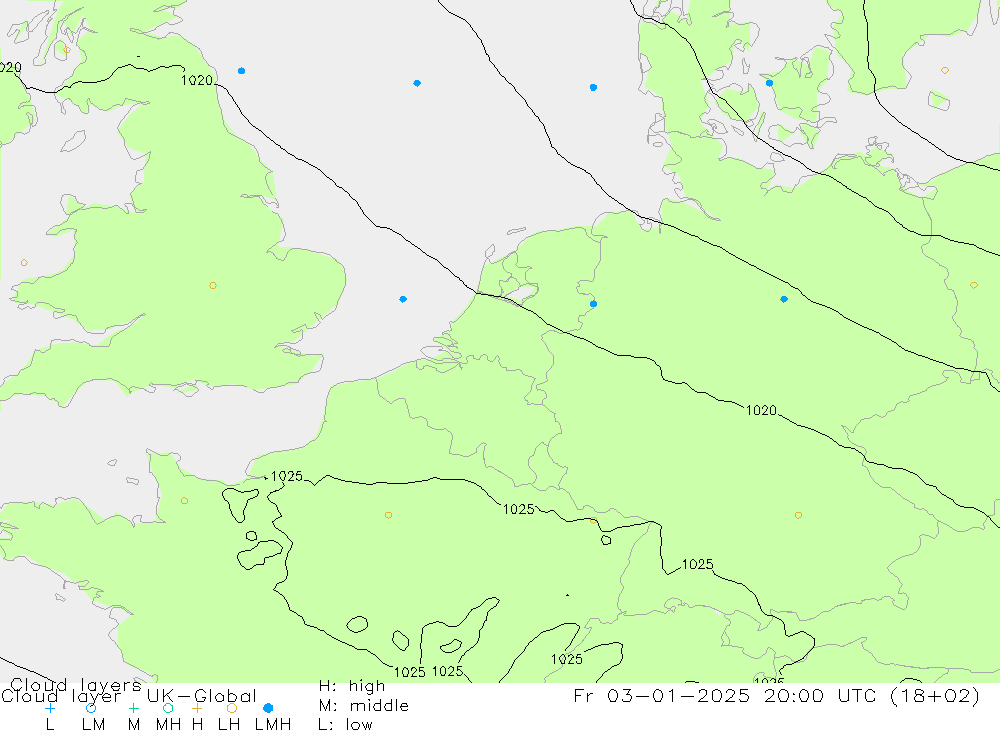
Task: Select the blue dot on Dutch-German border
Action: (x=593, y=304)
